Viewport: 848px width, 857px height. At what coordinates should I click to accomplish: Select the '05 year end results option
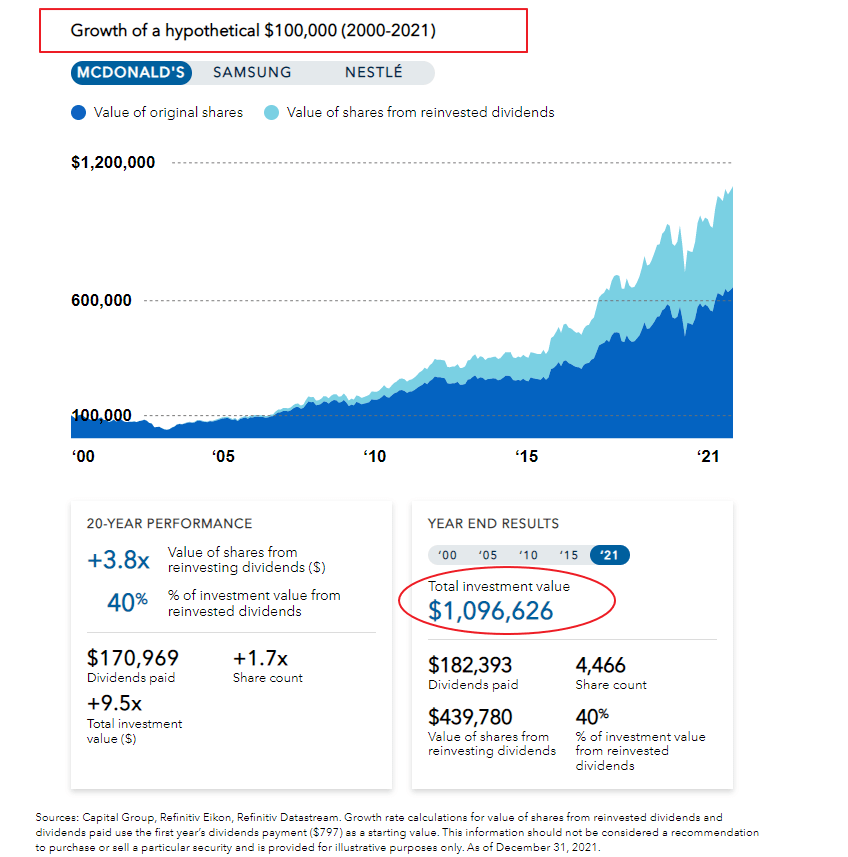click(x=488, y=555)
